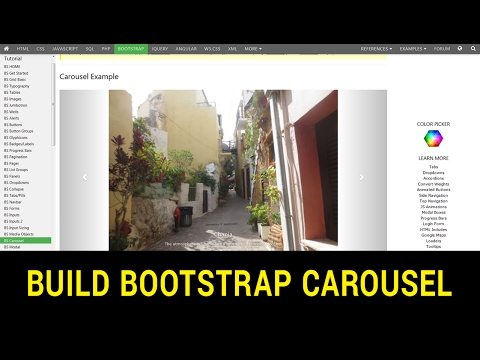This screenshot has height=360, width=480.
Task: Expand the MORE dropdown menu
Action: (253, 49)
